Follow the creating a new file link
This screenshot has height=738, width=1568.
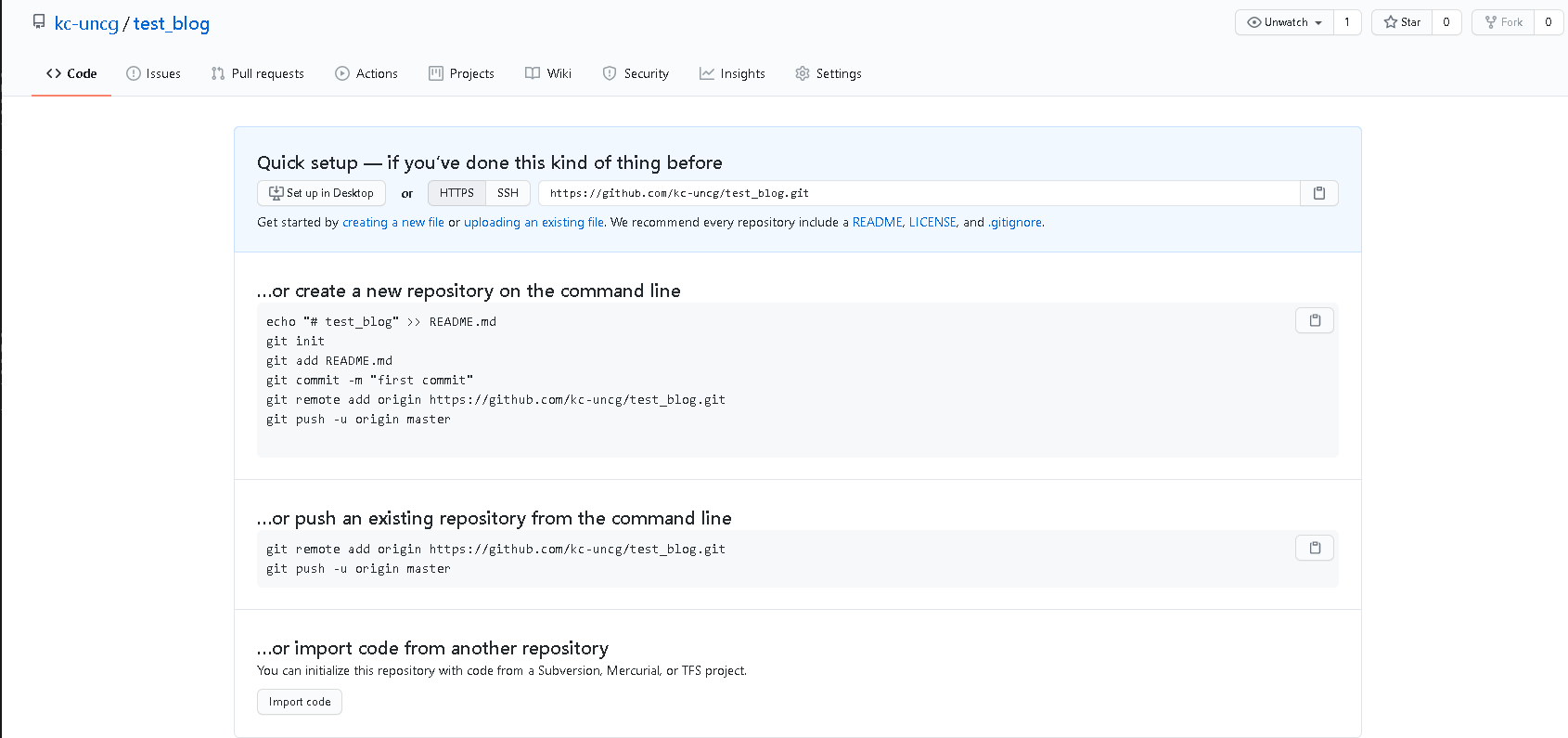[393, 223]
